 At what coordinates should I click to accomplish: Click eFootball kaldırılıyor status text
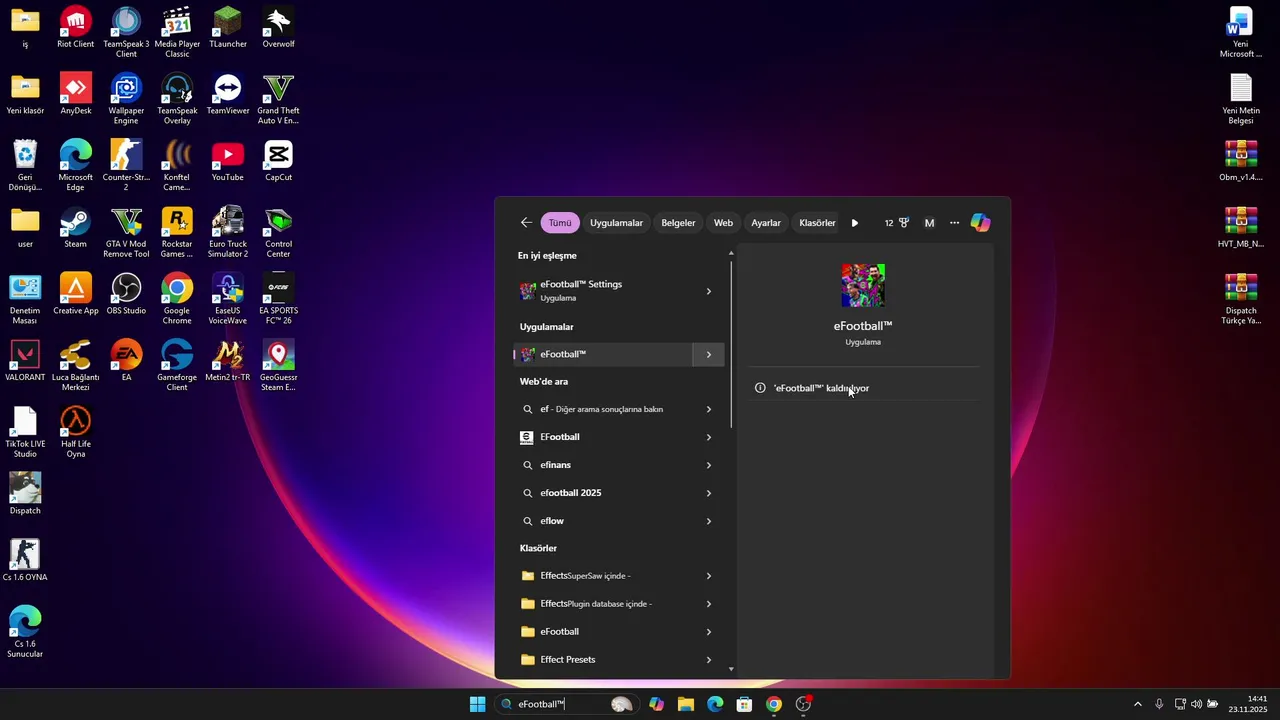[x=822, y=388]
